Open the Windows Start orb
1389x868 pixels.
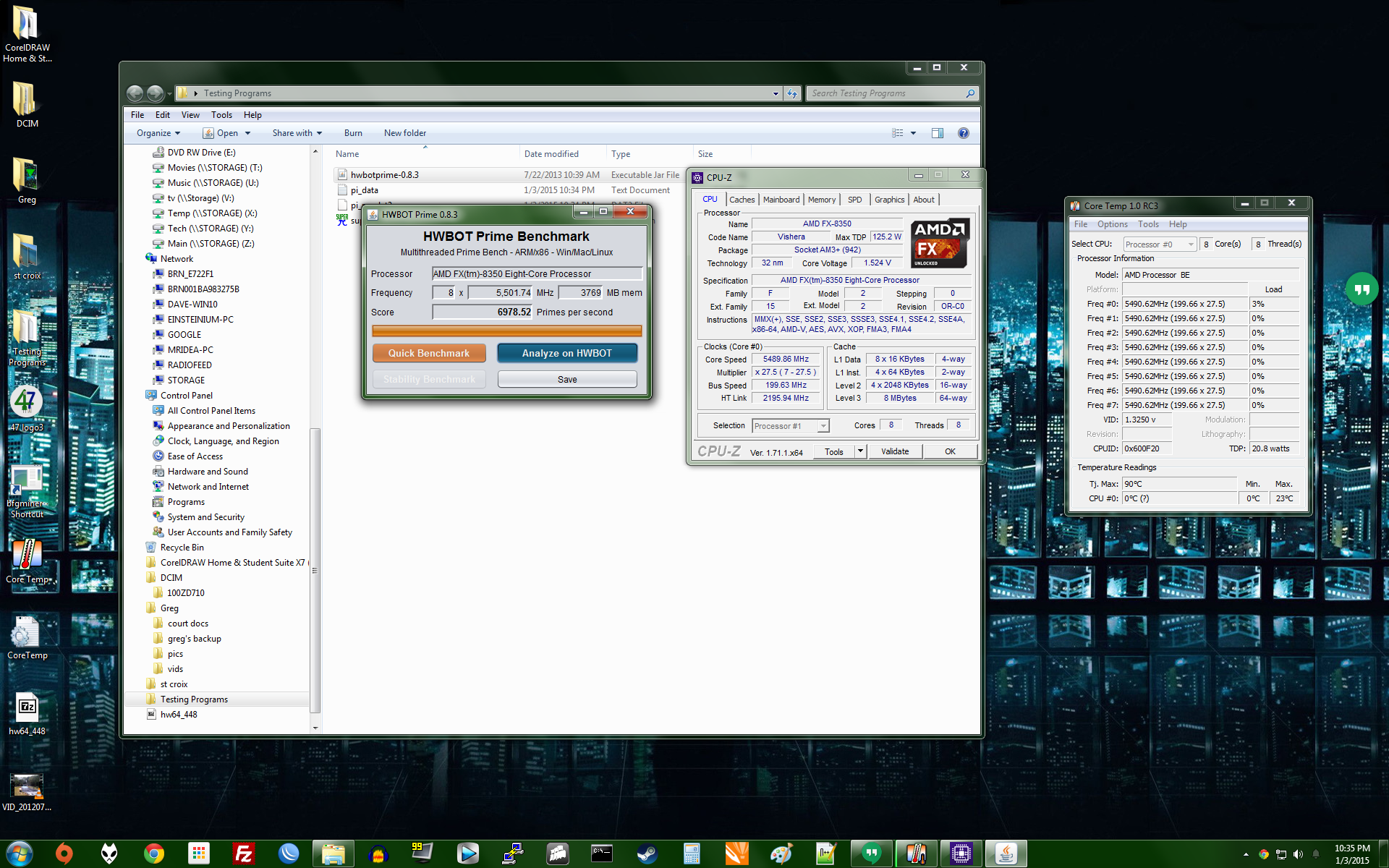click(19, 854)
